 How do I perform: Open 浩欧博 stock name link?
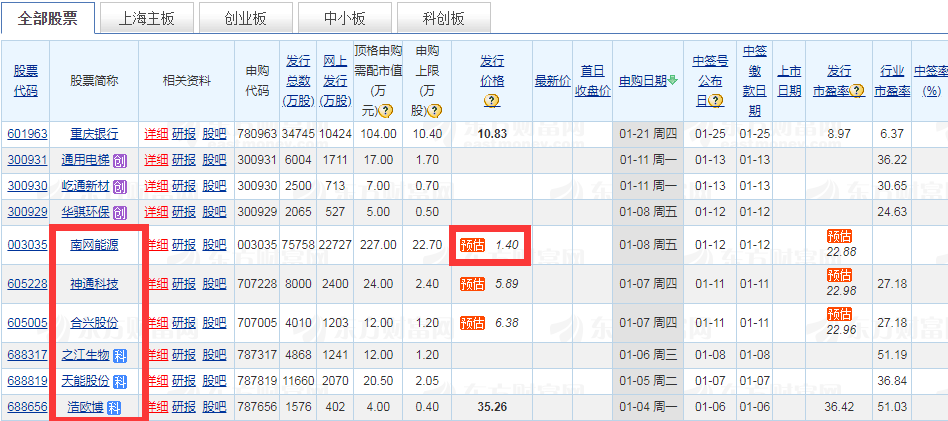click(x=85, y=408)
